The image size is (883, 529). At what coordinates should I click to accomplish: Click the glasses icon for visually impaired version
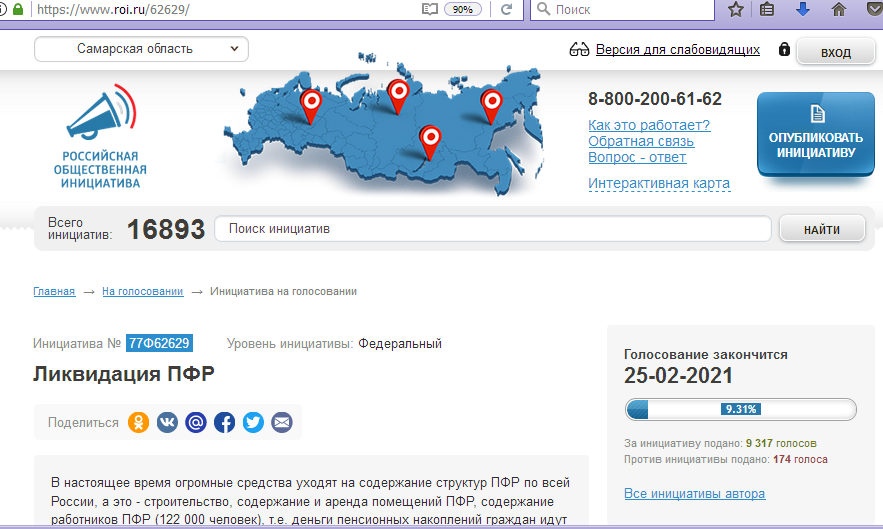579,50
